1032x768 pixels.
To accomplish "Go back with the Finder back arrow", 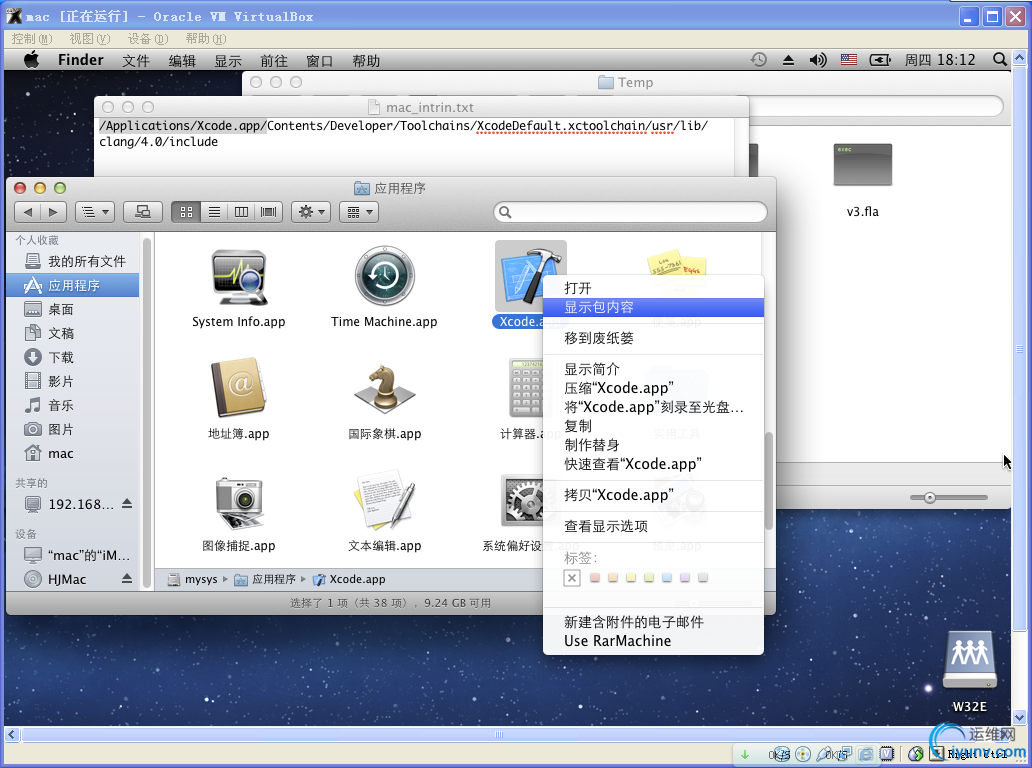I will coord(28,212).
